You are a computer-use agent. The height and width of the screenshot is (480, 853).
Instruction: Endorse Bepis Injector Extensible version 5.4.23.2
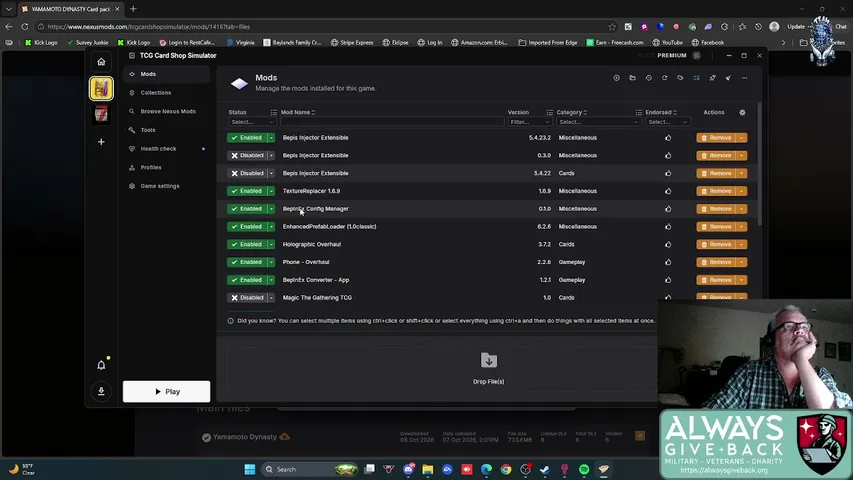coord(668,138)
